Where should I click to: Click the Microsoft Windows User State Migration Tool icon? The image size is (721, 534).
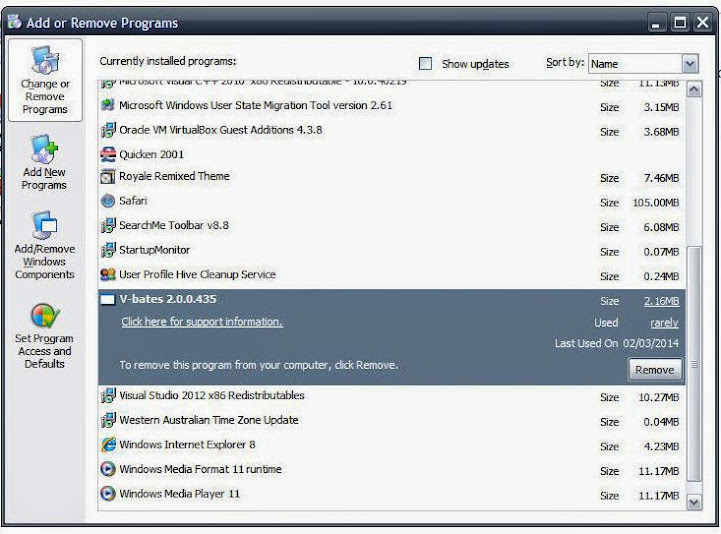point(108,105)
